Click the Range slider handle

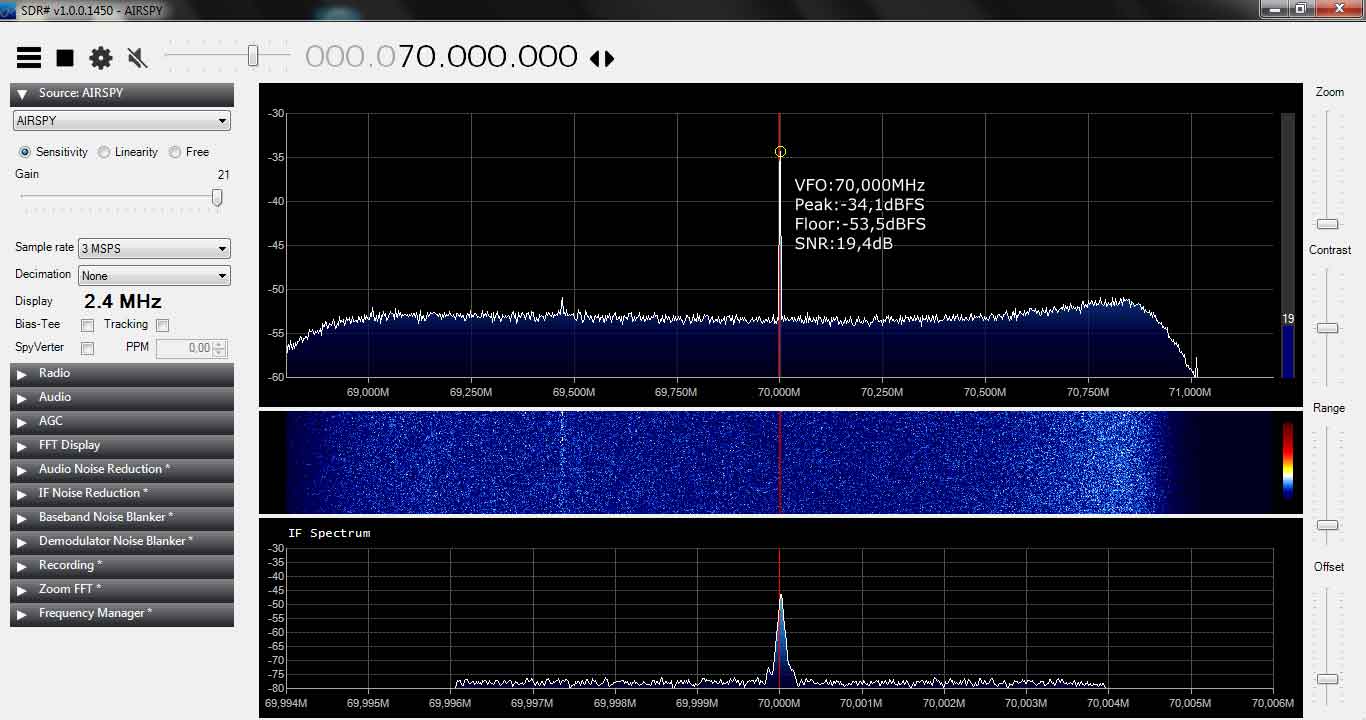click(x=1327, y=525)
